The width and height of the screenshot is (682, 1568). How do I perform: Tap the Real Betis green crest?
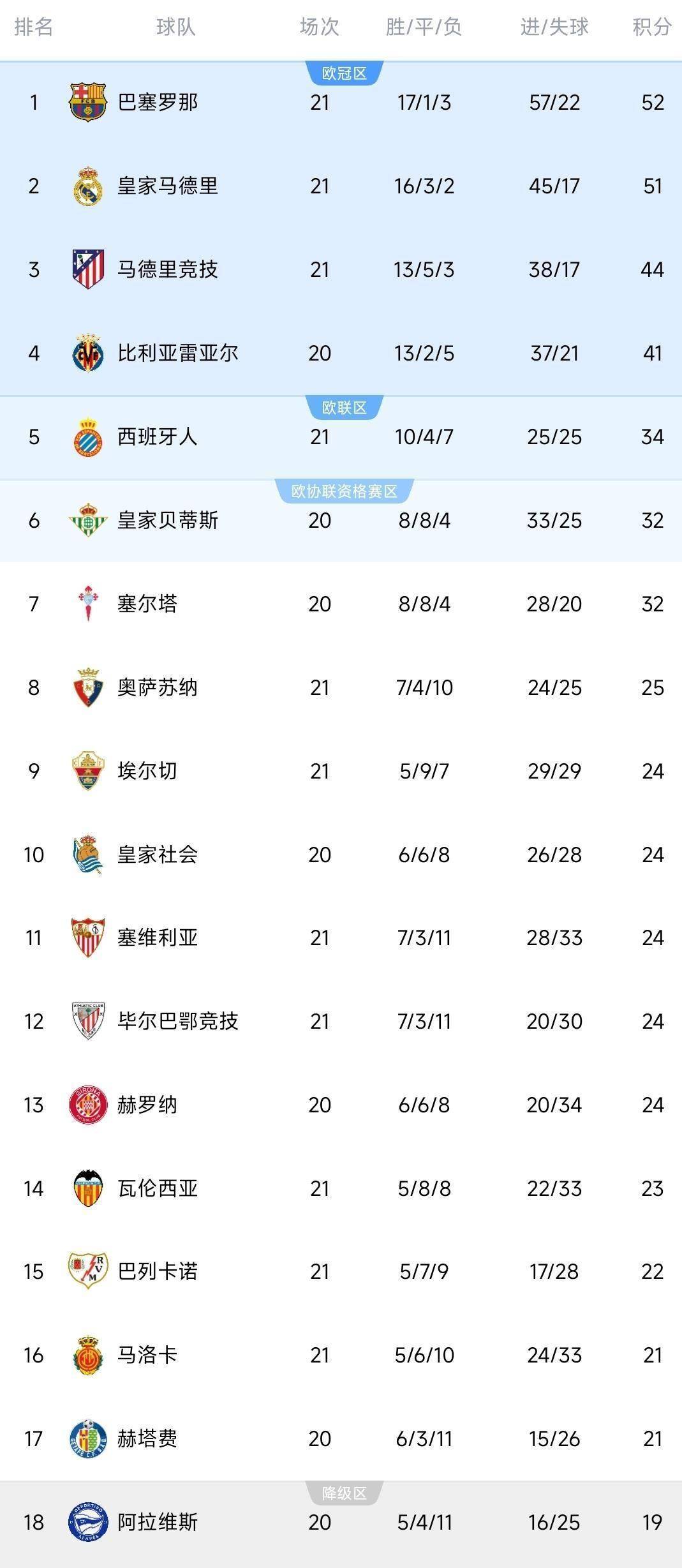[x=87, y=520]
